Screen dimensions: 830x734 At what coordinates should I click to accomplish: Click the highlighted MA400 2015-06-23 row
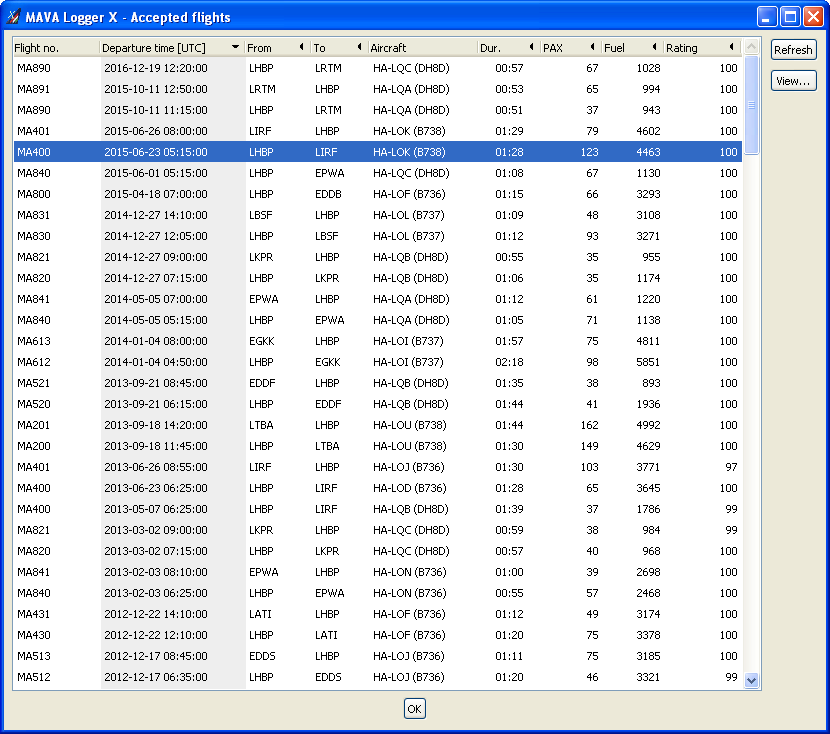[x=377, y=152]
